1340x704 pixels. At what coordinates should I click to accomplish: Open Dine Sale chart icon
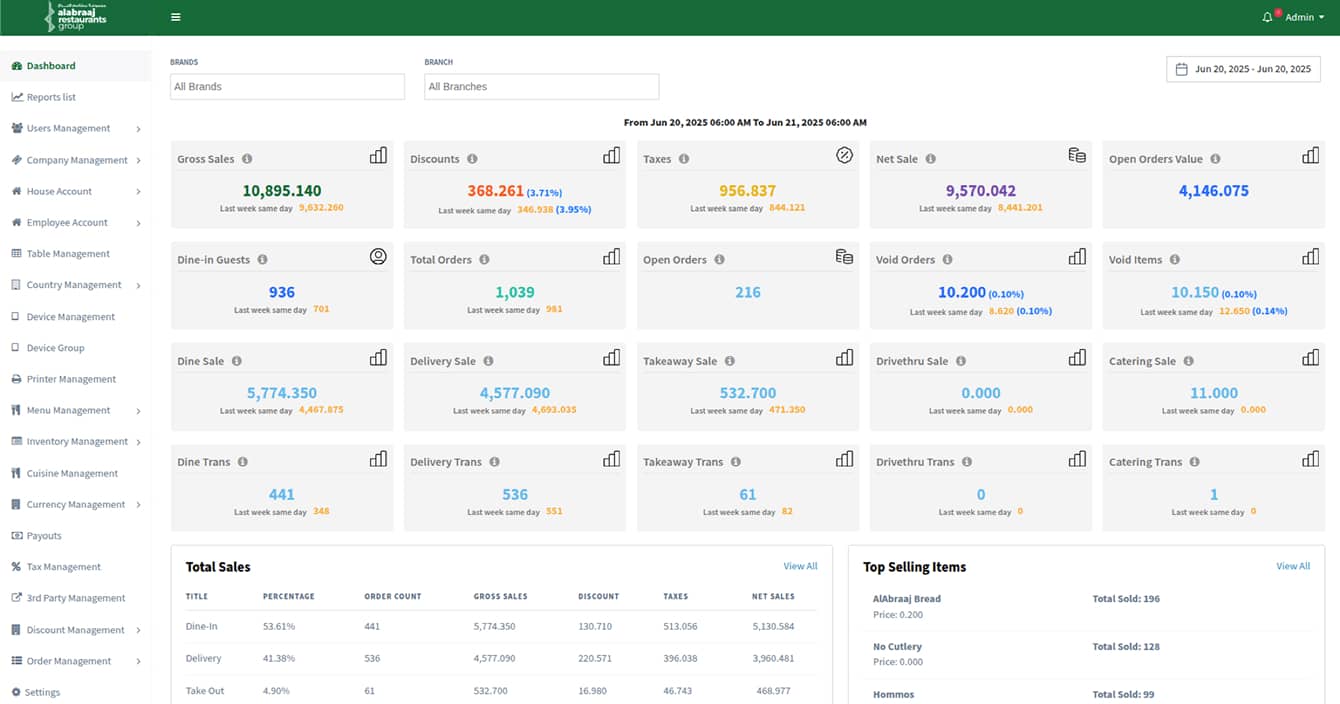tap(378, 357)
